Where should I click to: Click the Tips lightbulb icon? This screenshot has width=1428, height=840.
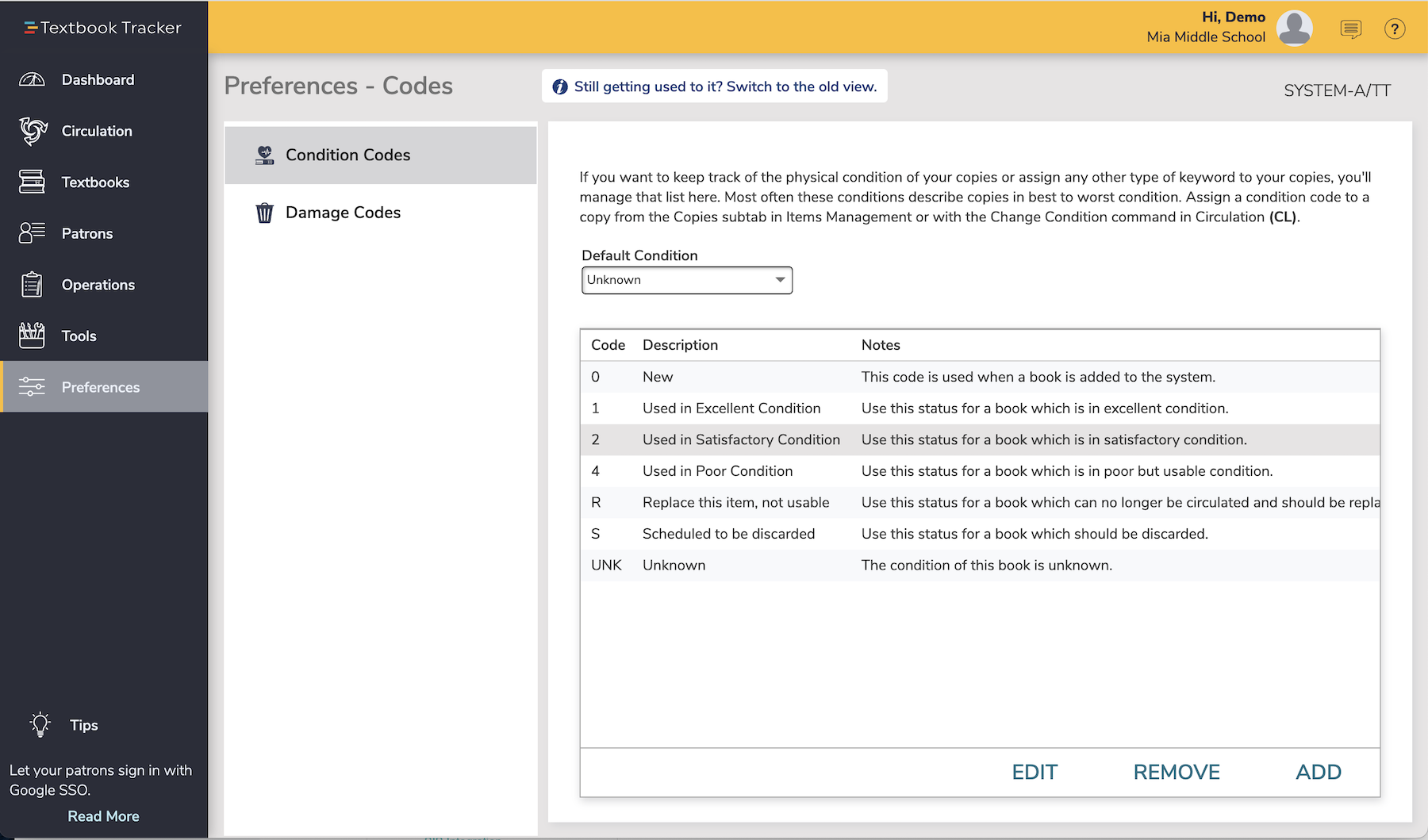[x=40, y=724]
